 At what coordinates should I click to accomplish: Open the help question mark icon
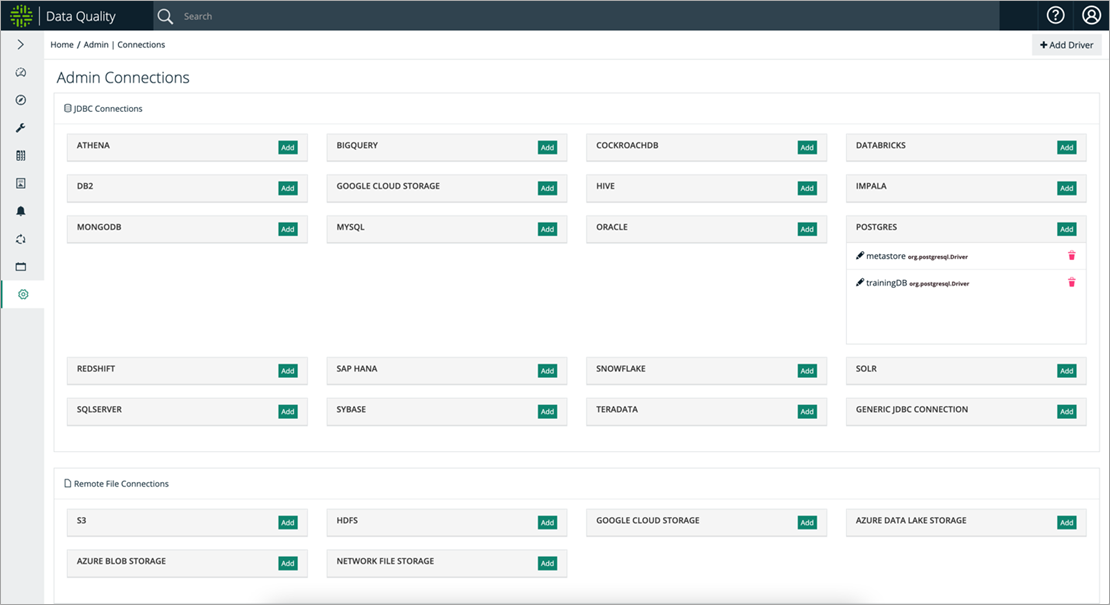point(1055,16)
